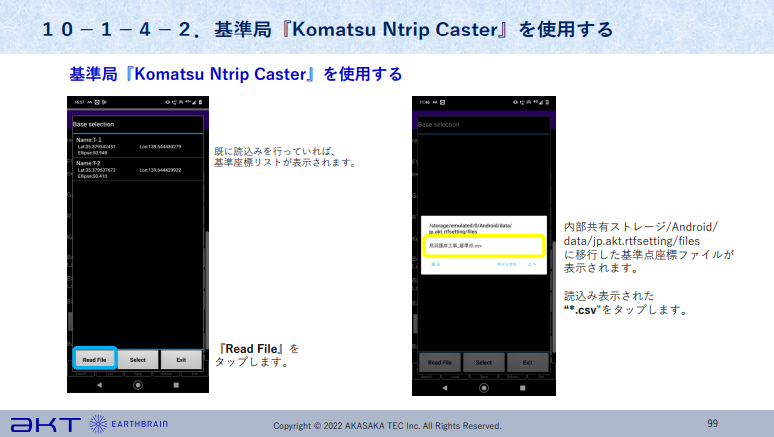Tap Android back icon in right phone

click(x=445, y=388)
